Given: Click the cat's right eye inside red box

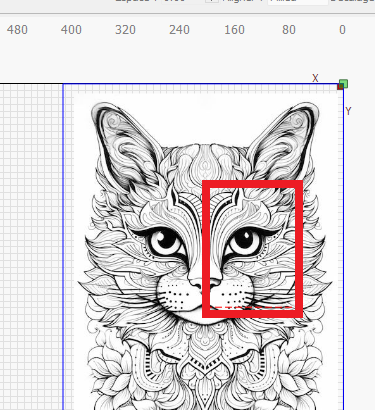Looking at the screenshot, I should [x=246, y=241].
